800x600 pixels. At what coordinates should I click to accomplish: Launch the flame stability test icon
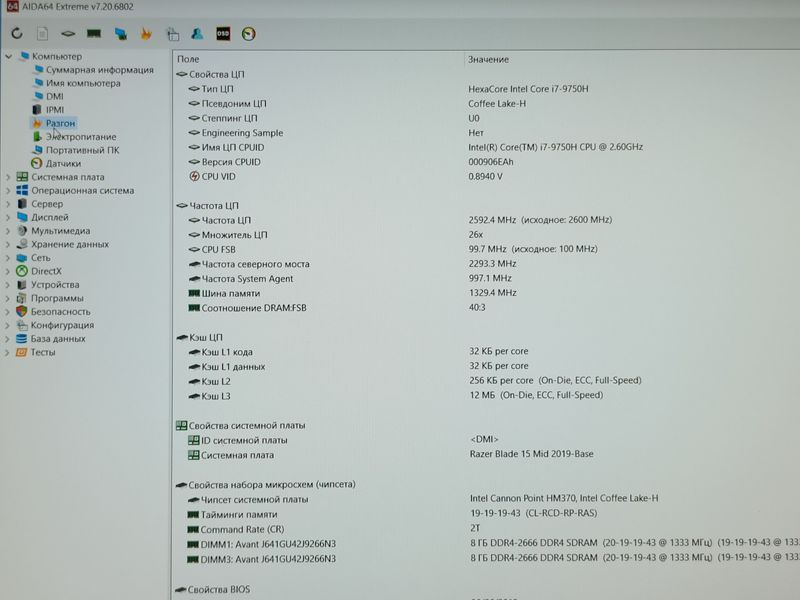[x=146, y=34]
